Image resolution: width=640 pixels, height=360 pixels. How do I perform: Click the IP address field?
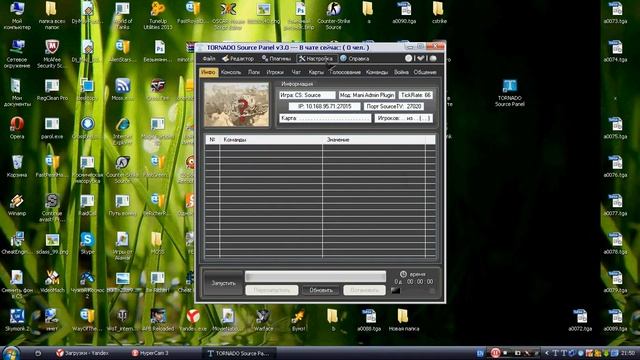tap(324, 107)
